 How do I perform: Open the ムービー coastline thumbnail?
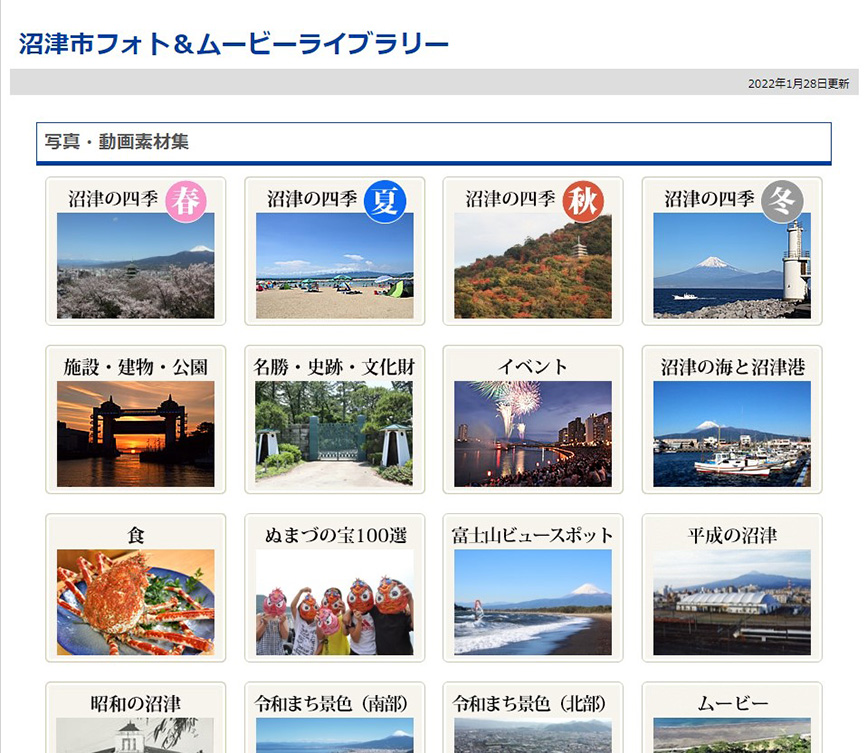(732, 735)
